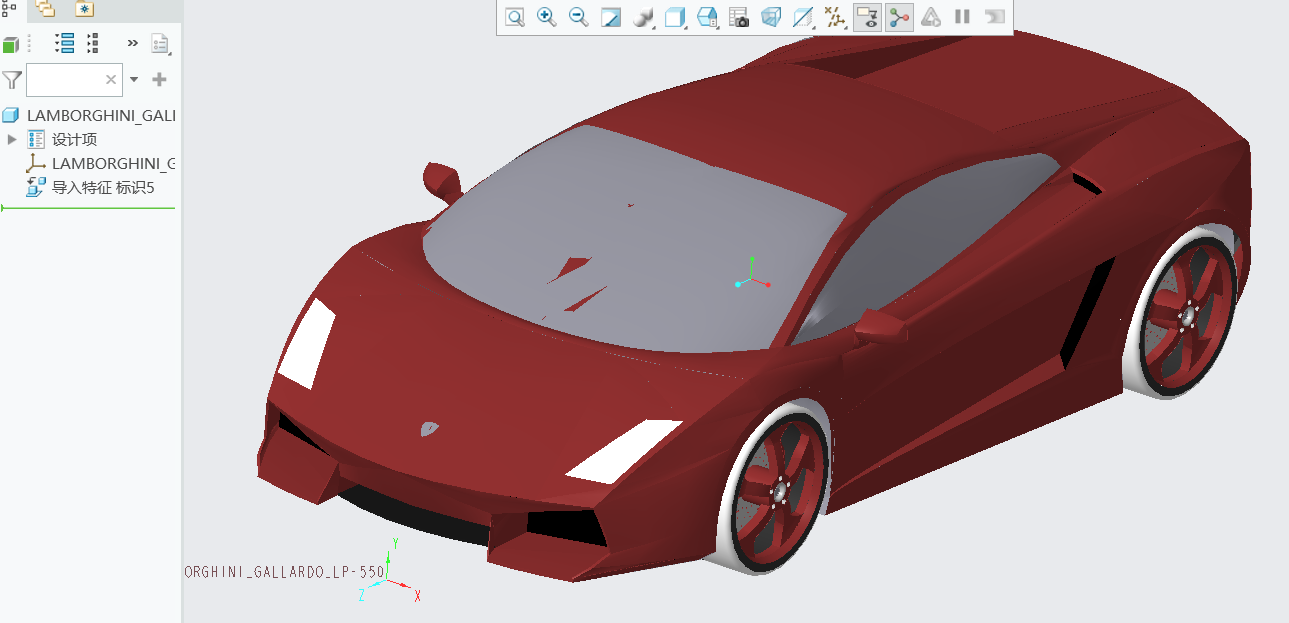Toggle the annotation display eye icon
This screenshot has height=623, width=1289.
pos(867,17)
